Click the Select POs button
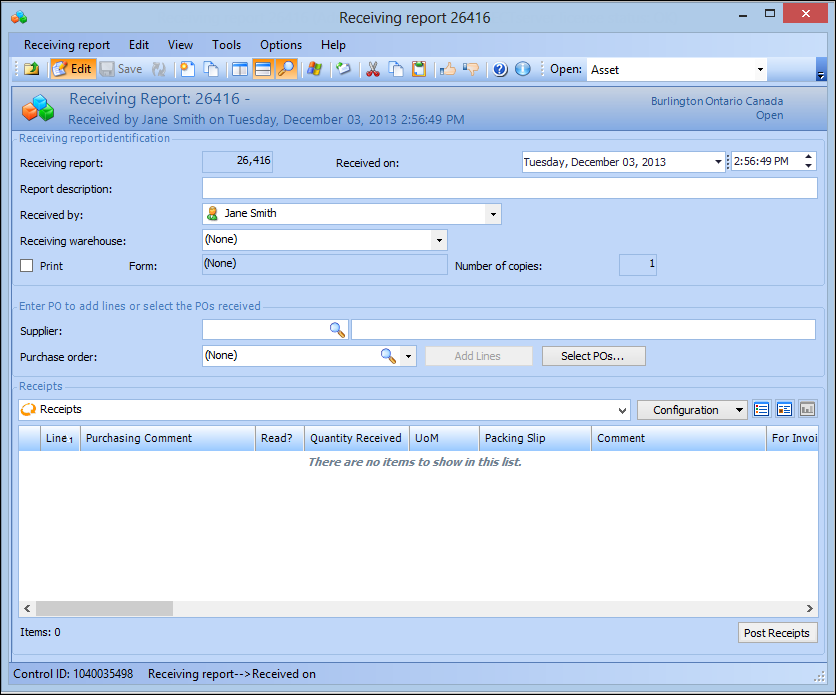This screenshot has width=836, height=695. coord(593,356)
